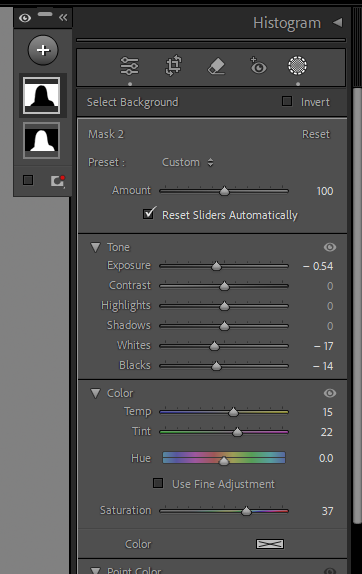Click the Temp value 15
Screen dimensions: 362x574
click(x=328, y=413)
